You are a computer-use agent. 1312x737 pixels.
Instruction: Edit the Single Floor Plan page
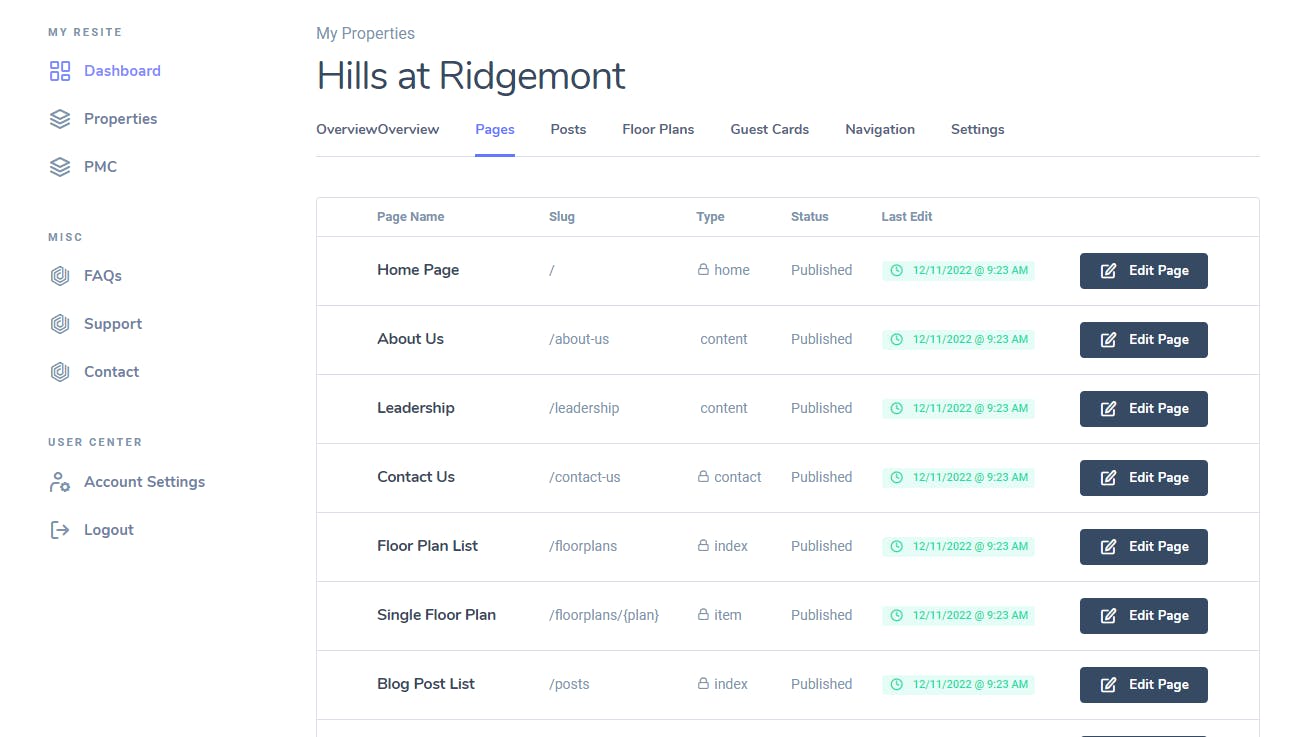(x=1143, y=616)
